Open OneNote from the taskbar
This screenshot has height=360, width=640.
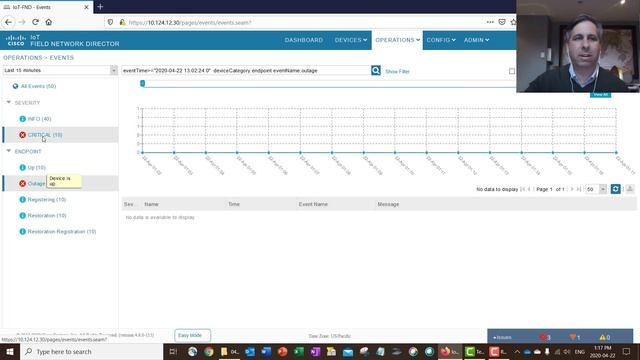[x=315, y=351]
